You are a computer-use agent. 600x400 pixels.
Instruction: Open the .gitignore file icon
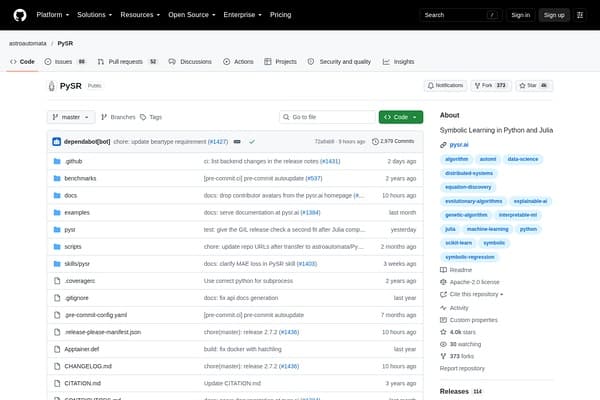(57, 298)
